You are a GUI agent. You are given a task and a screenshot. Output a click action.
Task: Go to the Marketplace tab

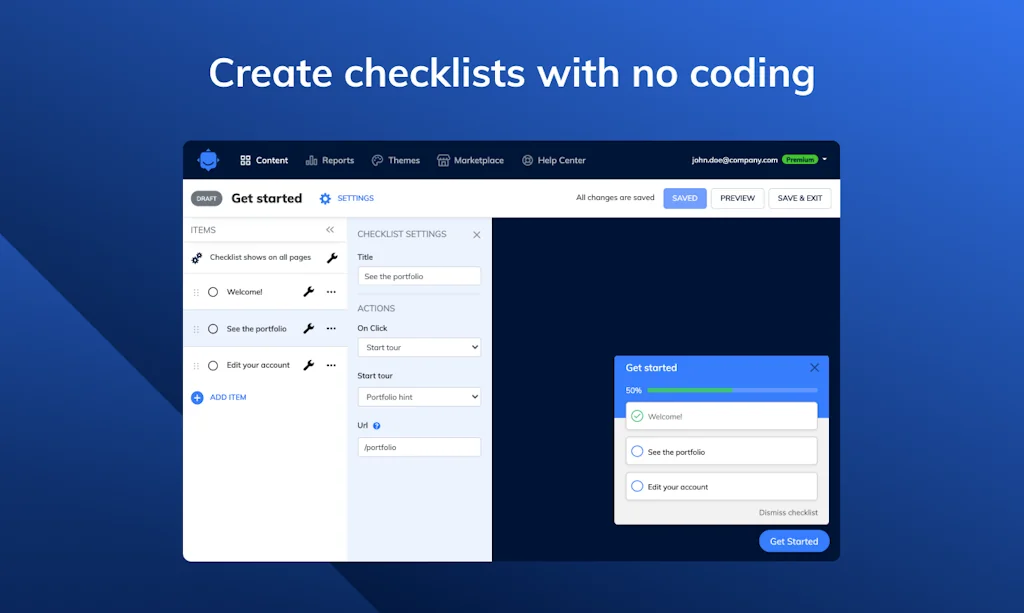point(471,160)
